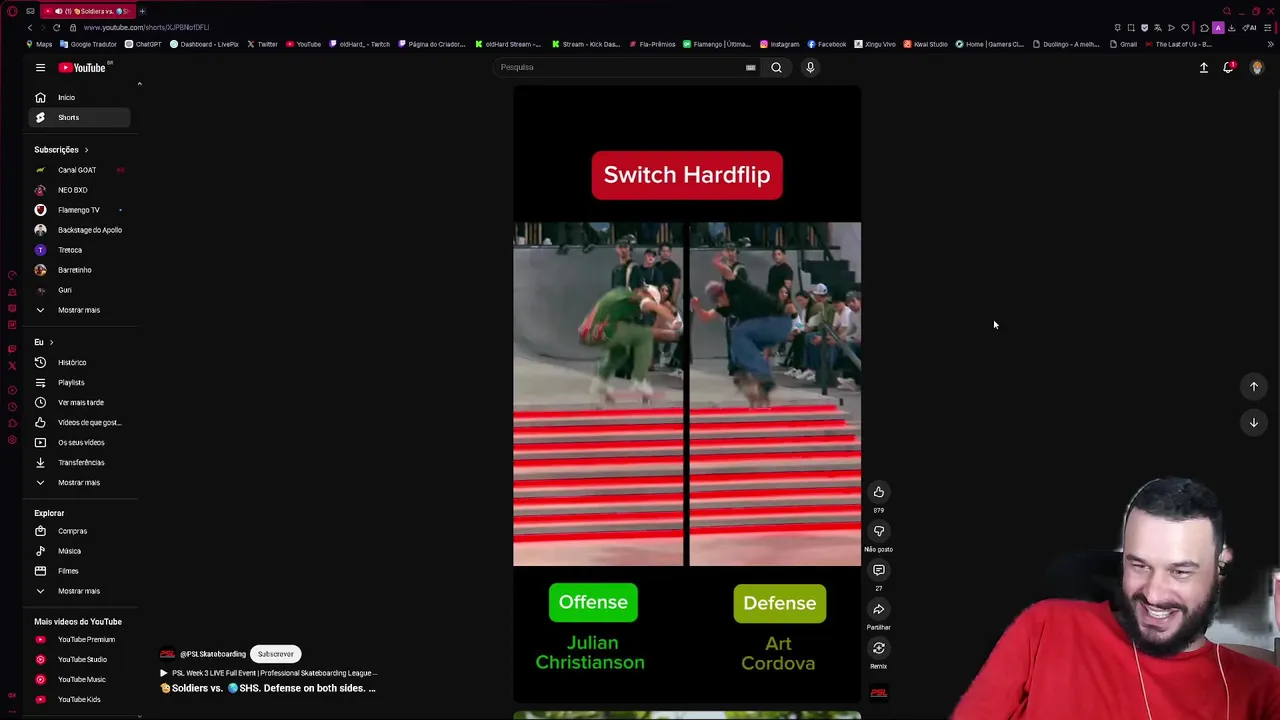Open Vídeos de que gostei

coord(80,422)
